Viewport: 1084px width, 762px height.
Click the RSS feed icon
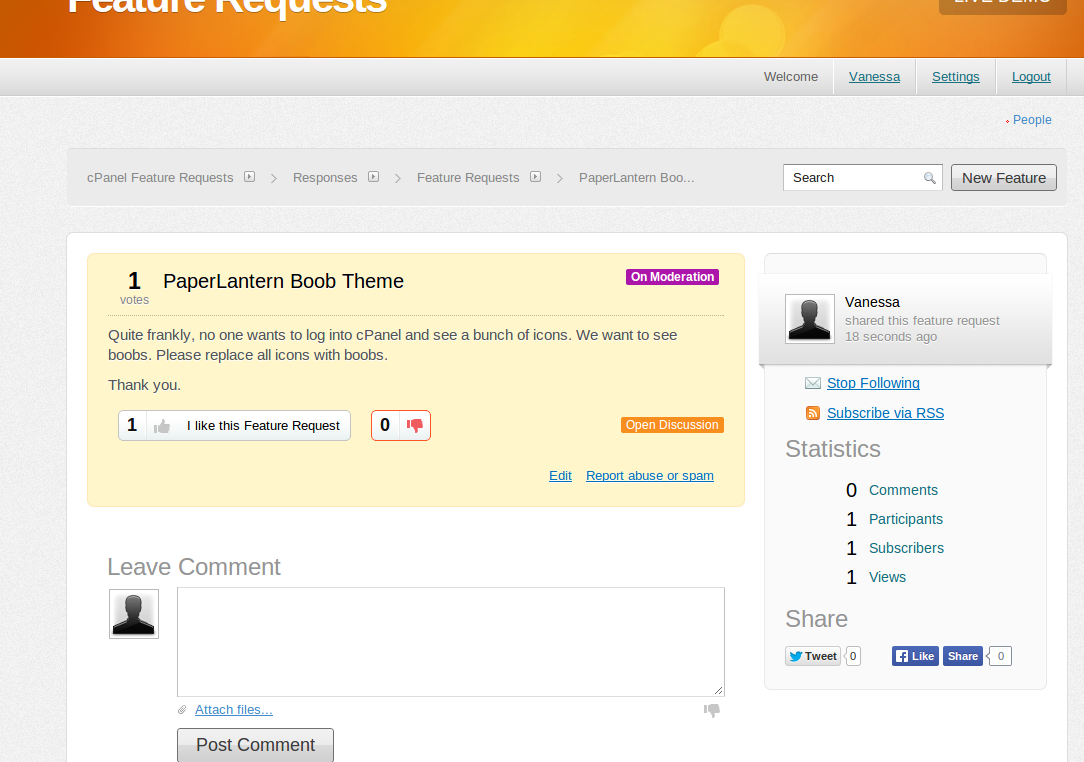813,413
